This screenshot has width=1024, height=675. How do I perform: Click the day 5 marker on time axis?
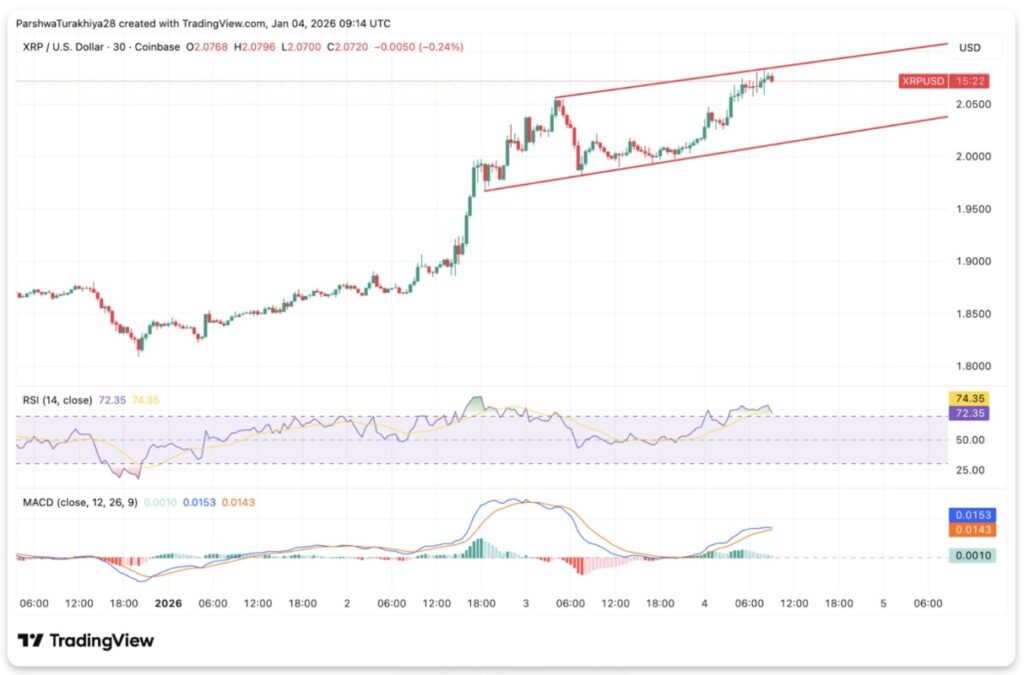click(883, 604)
